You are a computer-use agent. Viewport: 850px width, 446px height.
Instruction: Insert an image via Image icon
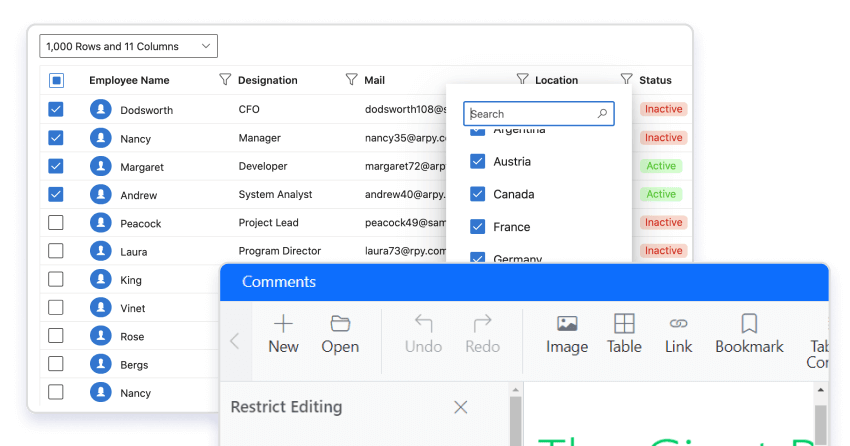click(x=567, y=323)
